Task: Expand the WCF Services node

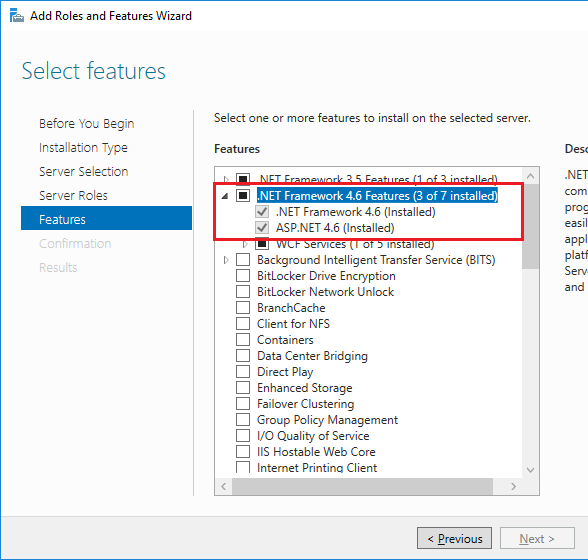Action: [x=245, y=244]
